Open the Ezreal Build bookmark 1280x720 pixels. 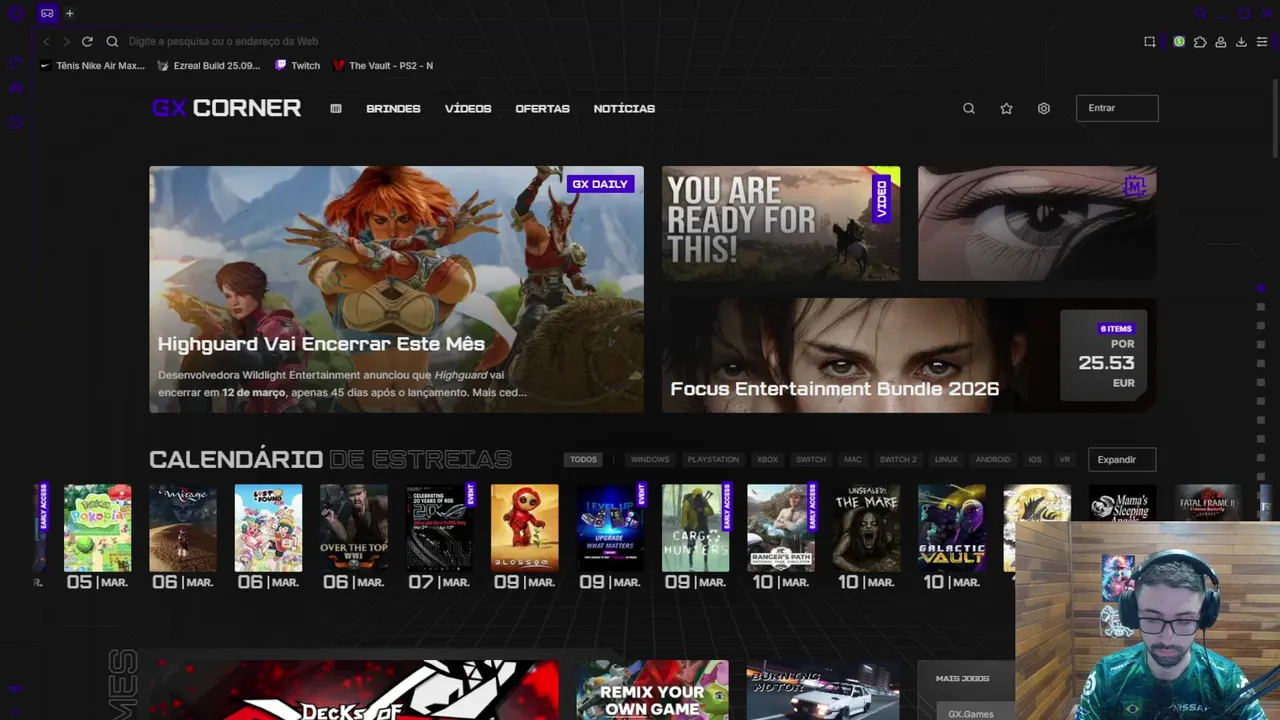[x=209, y=65]
